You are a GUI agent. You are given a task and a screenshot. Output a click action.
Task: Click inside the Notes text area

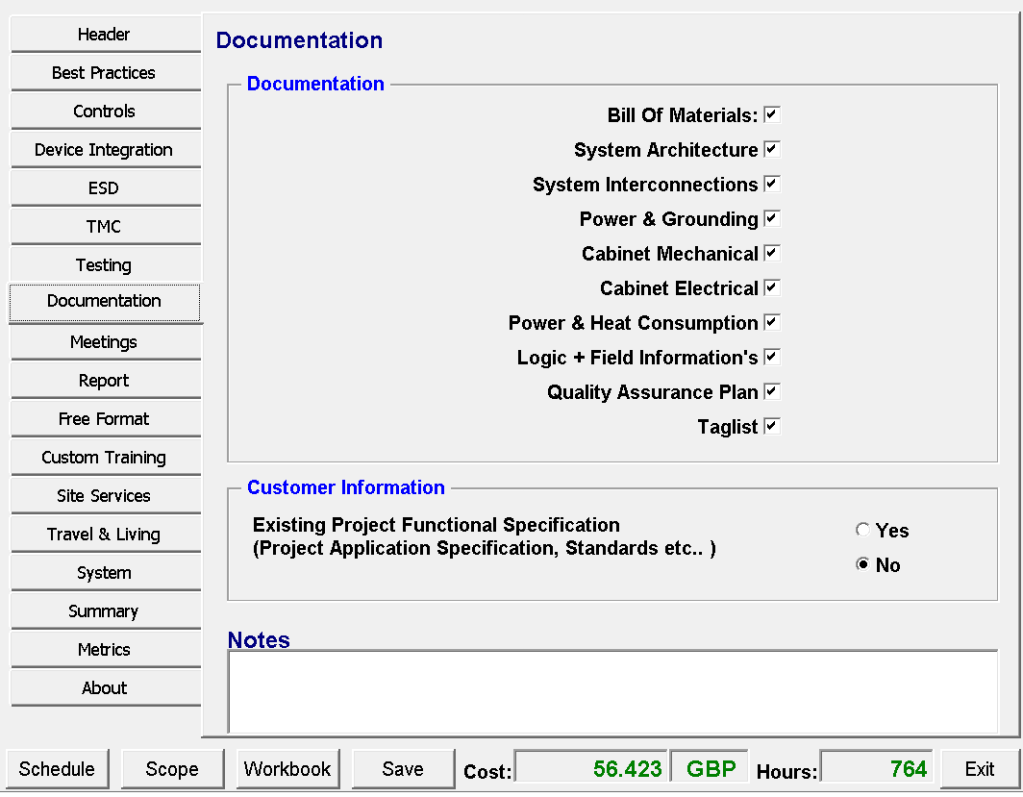[612, 692]
